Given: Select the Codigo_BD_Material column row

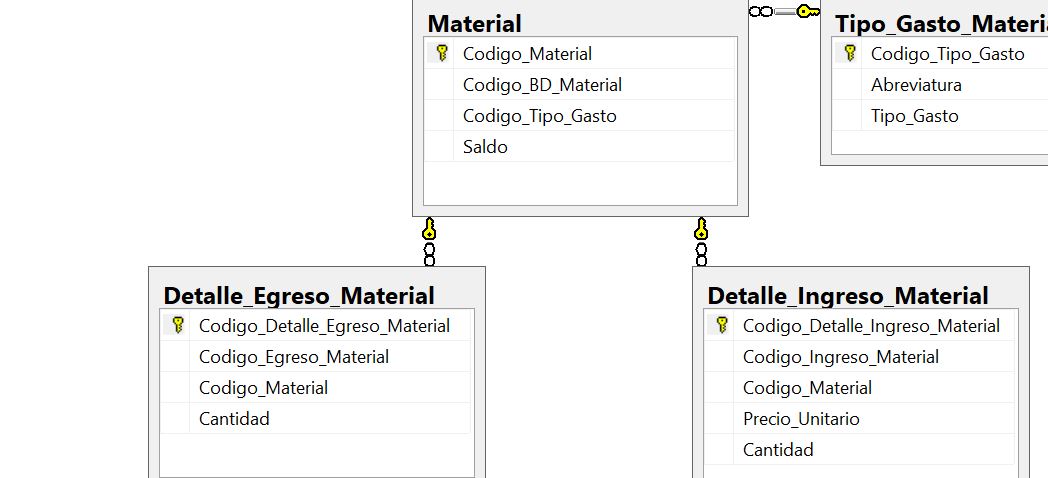Looking at the screenshot, I should tap(580, 85).
